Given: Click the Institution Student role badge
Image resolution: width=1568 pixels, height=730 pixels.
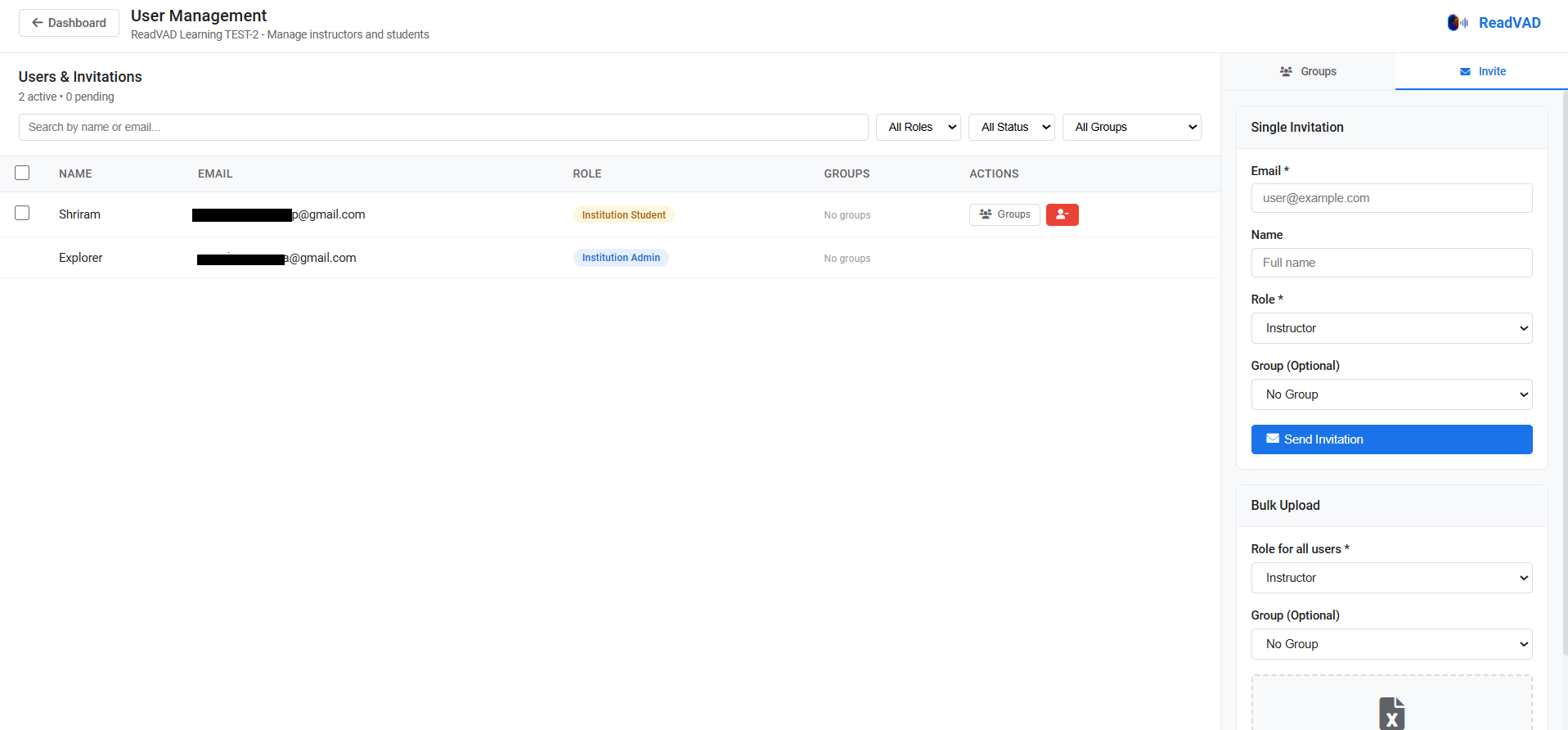Looking at the screenshot, I should coord(623,214).
